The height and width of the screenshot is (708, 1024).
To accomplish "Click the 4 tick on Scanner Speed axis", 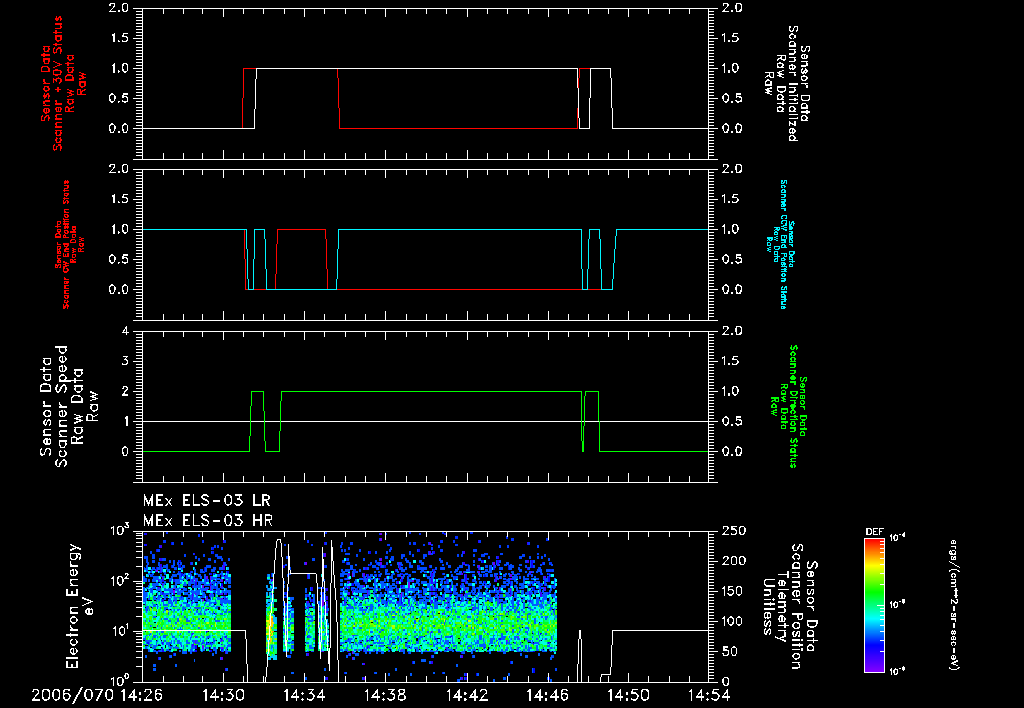I will coord(125,331).
